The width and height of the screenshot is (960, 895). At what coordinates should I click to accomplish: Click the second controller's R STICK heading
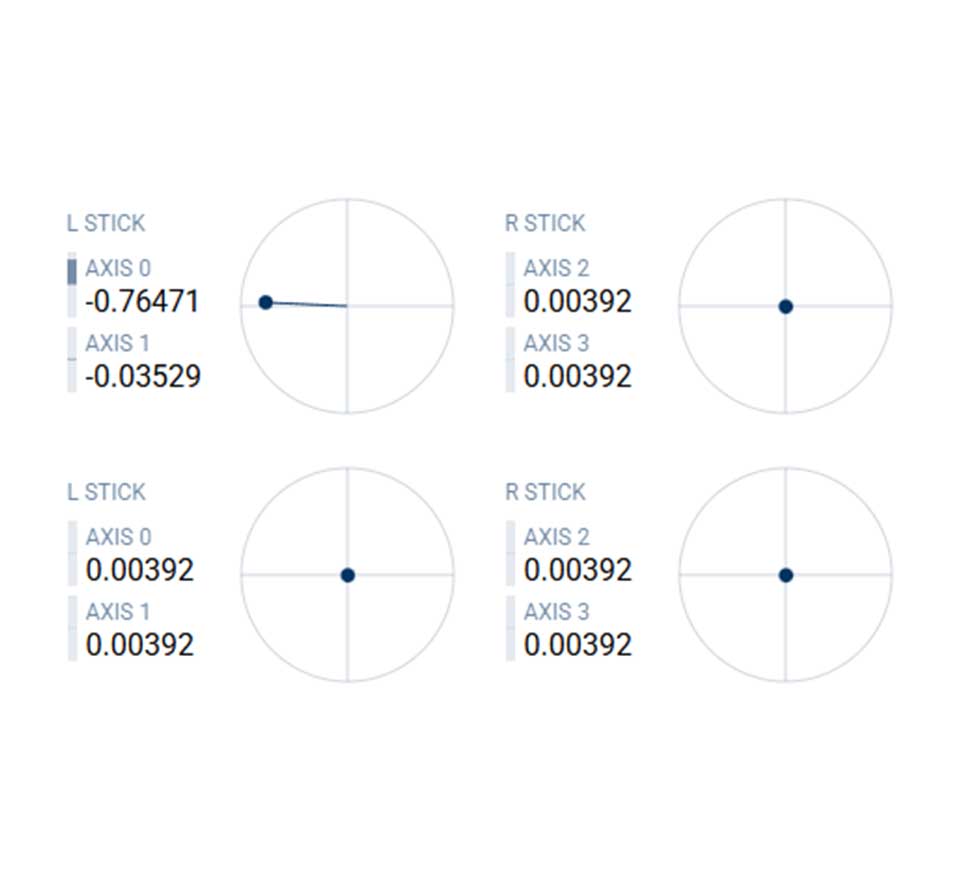(x=545, y=492)
